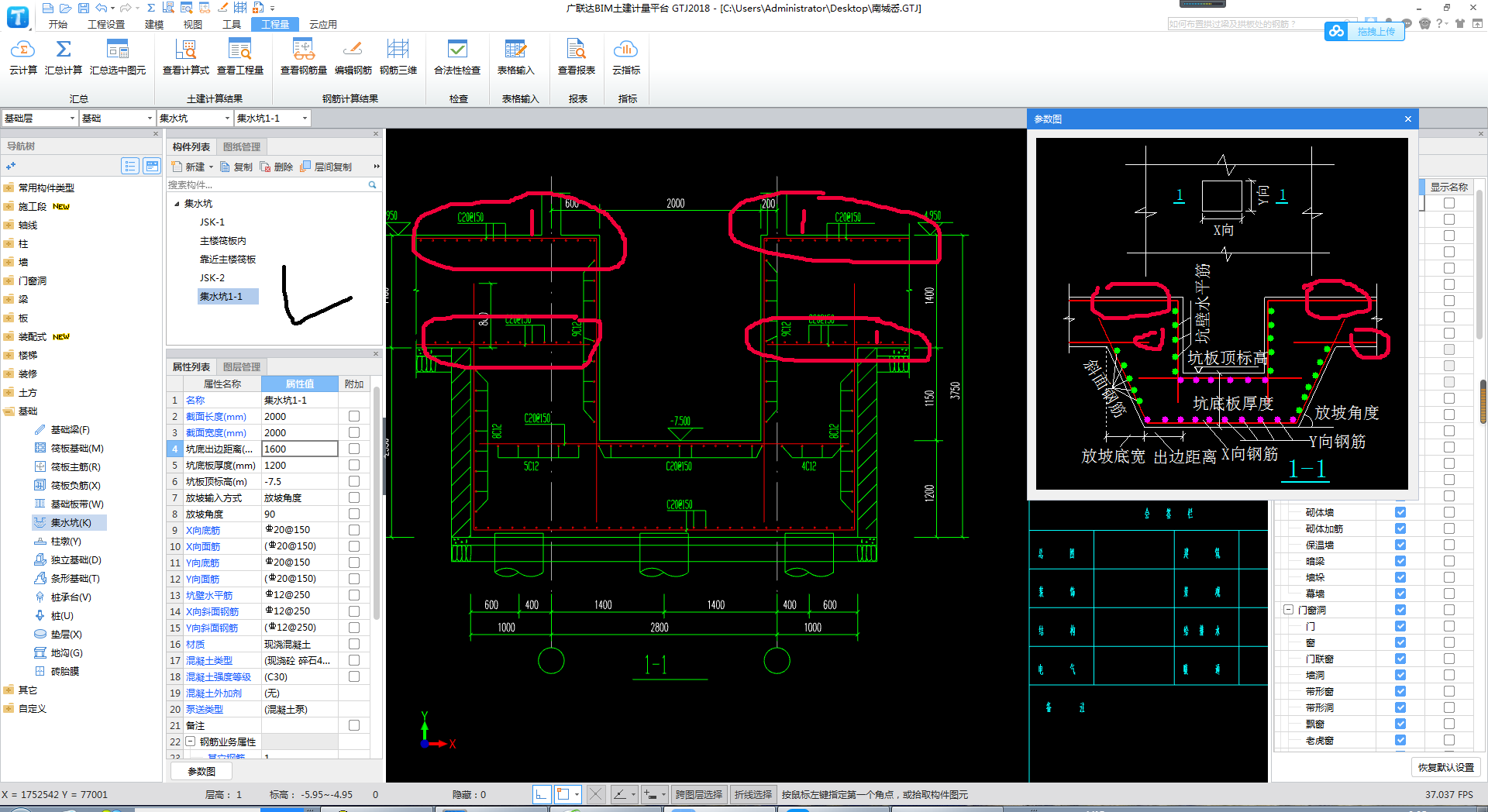
Task: Open 表格输入 tool
Action: coord(515,58)
